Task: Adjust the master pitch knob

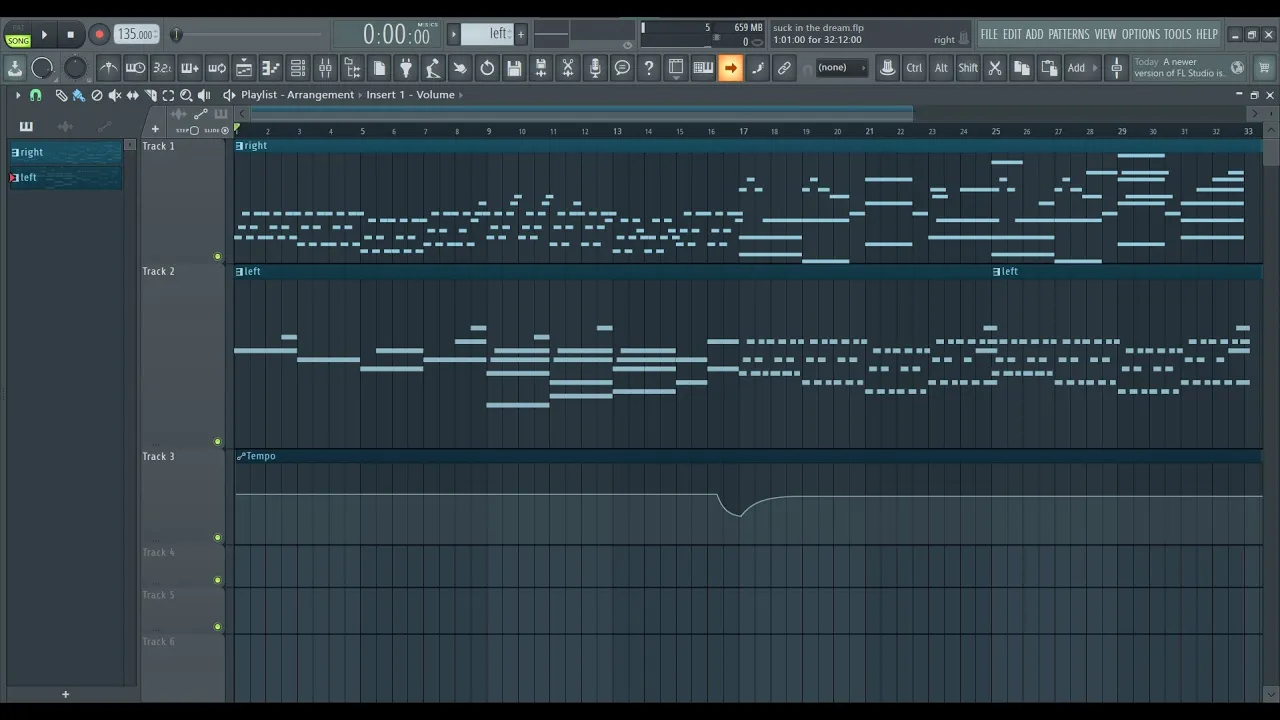Action: [75, 68]
